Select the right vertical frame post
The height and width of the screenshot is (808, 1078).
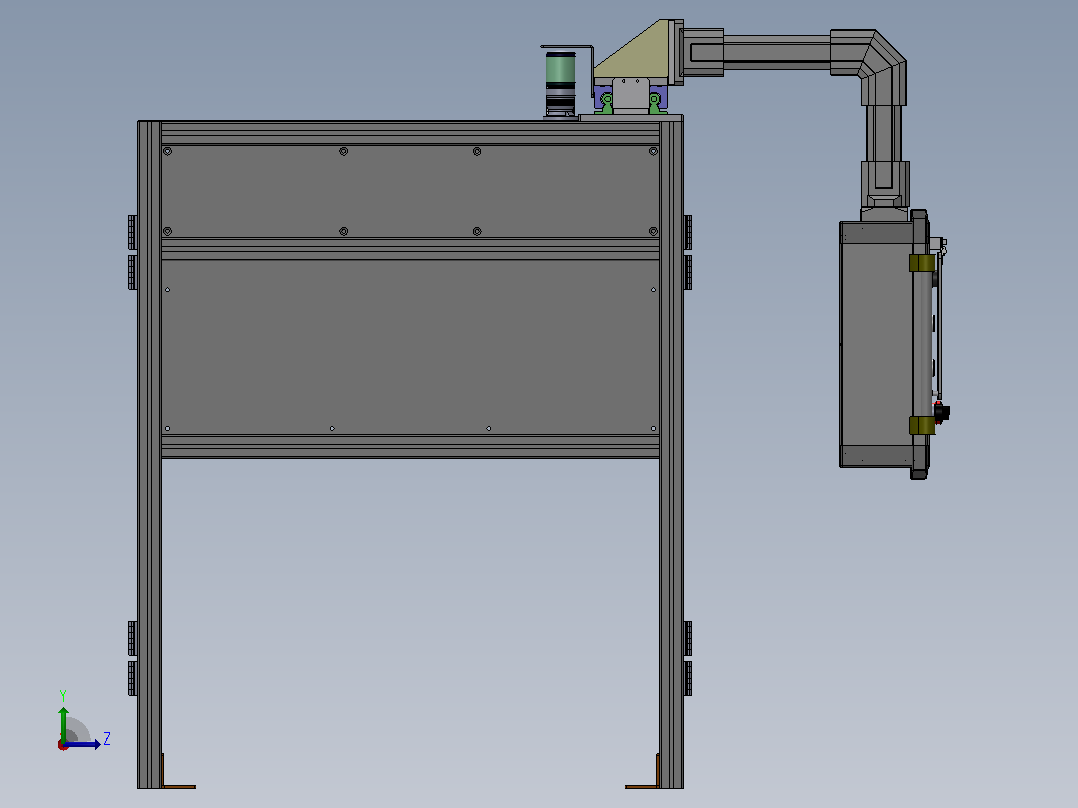point(671,455)
